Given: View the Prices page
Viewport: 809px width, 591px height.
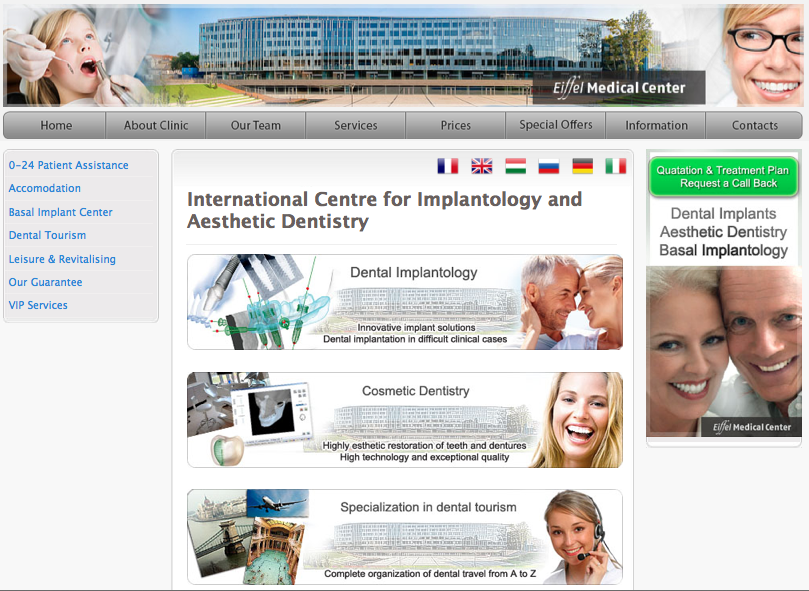Looking at the screenshot, I should coord(456,125).
